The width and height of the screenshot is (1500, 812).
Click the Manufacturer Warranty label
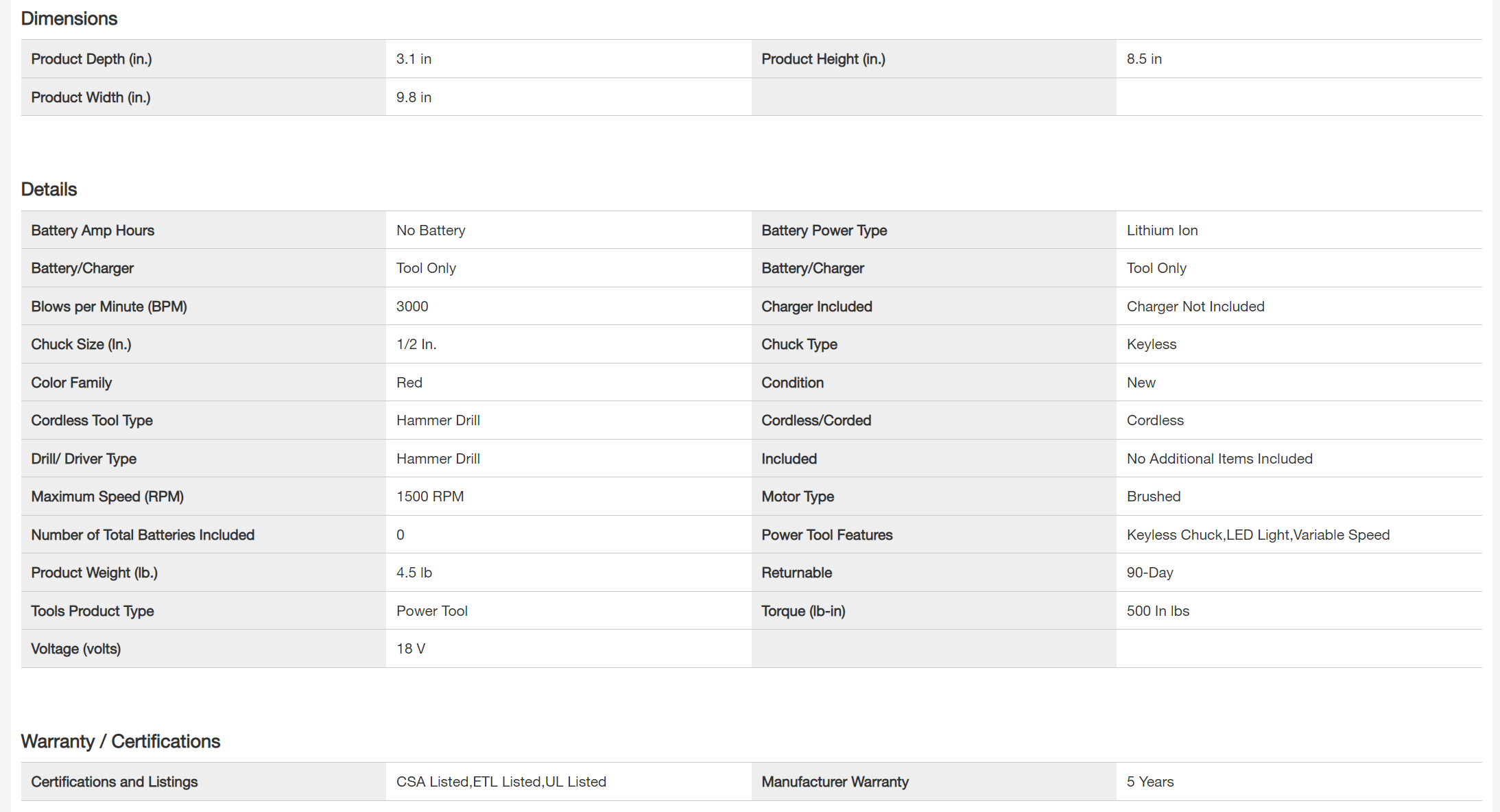(835, 782)
